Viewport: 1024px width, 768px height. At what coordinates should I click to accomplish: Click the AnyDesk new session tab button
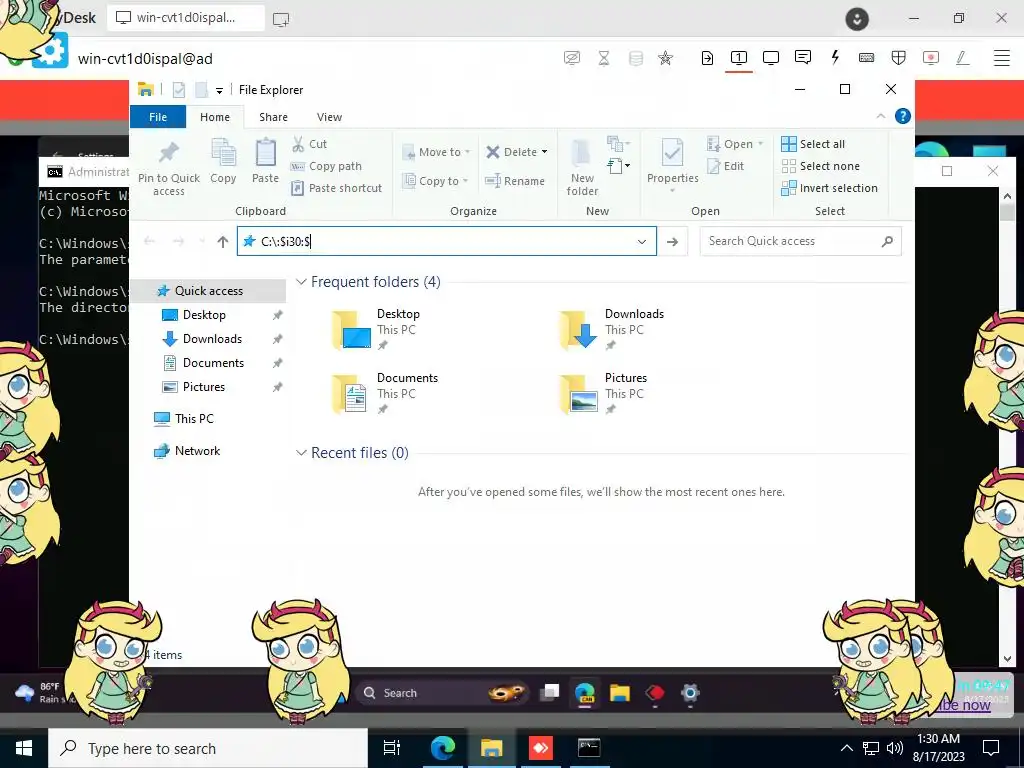281,19
